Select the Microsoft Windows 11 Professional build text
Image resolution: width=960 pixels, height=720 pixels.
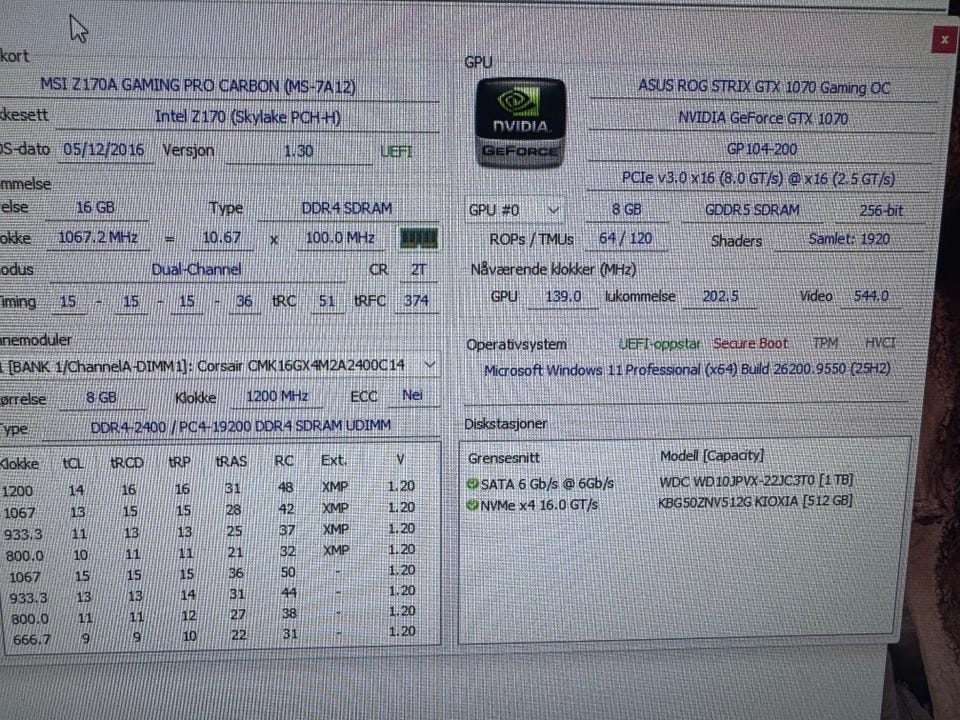click(x=687, y=370)
